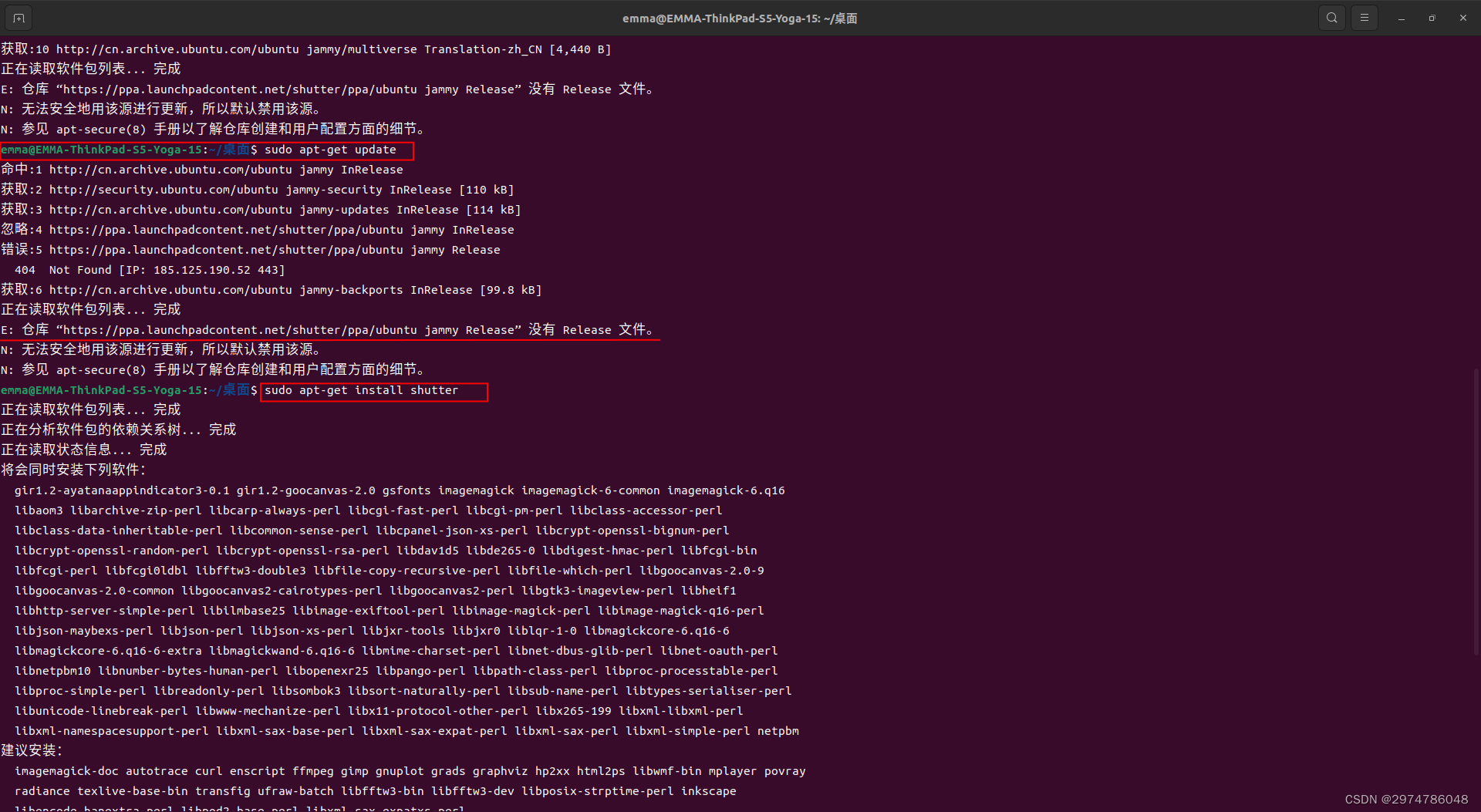Click suggested package inkscape
Image resolution: width=1481 pixels, height=812 pixels.
pyautogui.click(x=709, y=791)
